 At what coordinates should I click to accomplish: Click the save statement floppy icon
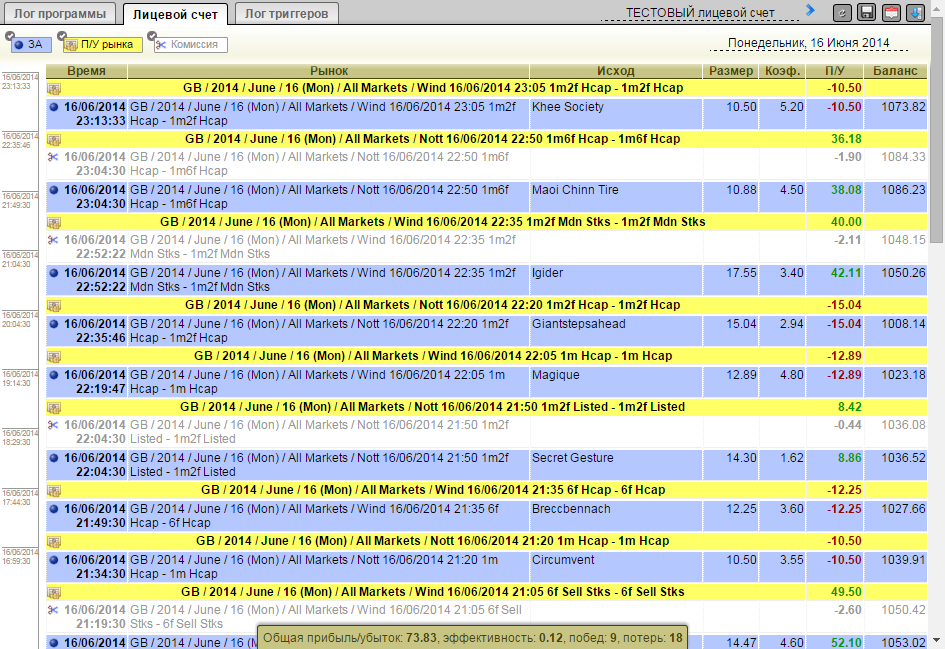(867, 12)
